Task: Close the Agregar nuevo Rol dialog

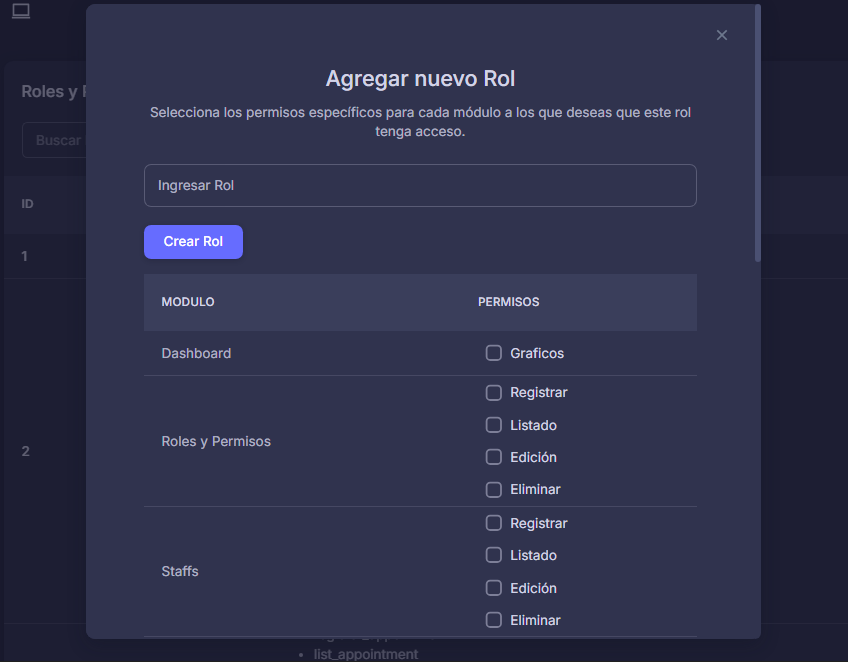Action: pos(722,35)
